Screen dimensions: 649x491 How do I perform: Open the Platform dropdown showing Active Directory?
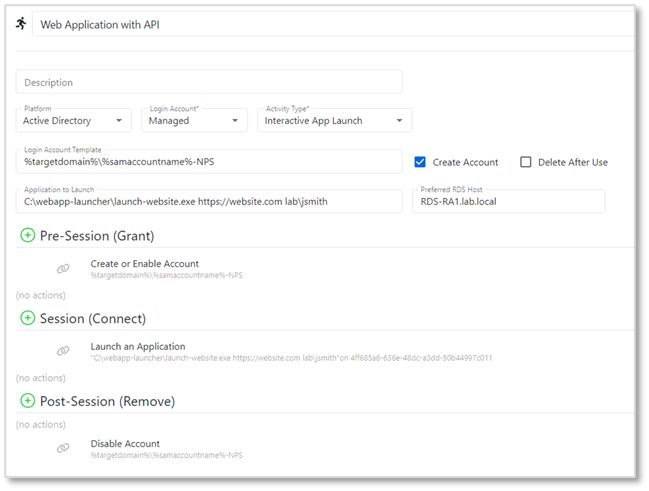[76, 121]
